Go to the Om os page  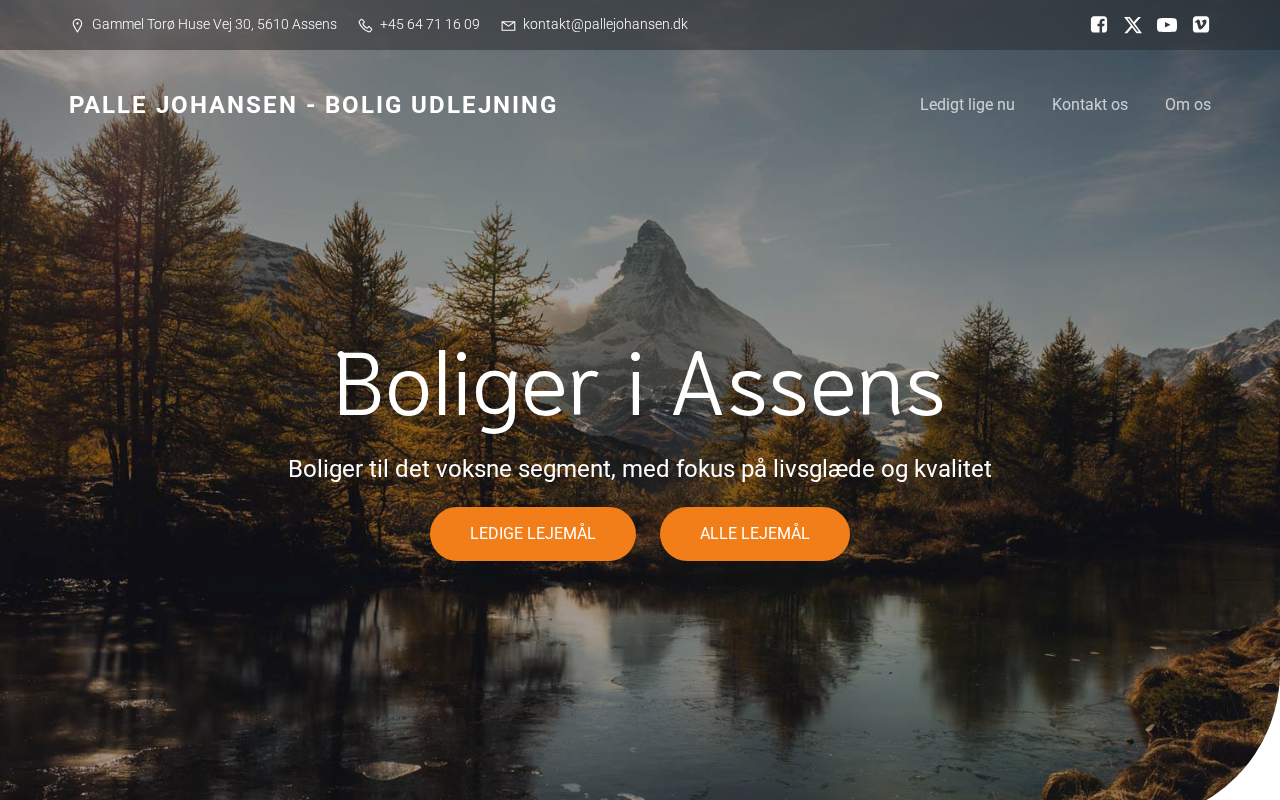point(1188,105)
